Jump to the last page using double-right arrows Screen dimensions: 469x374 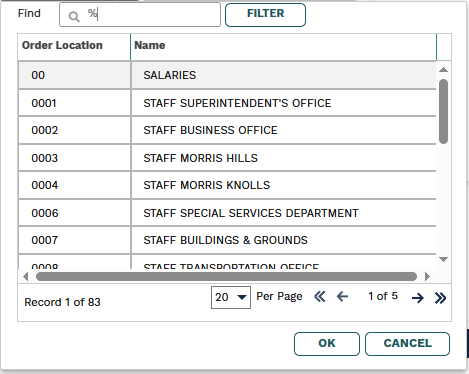[440, 298]
